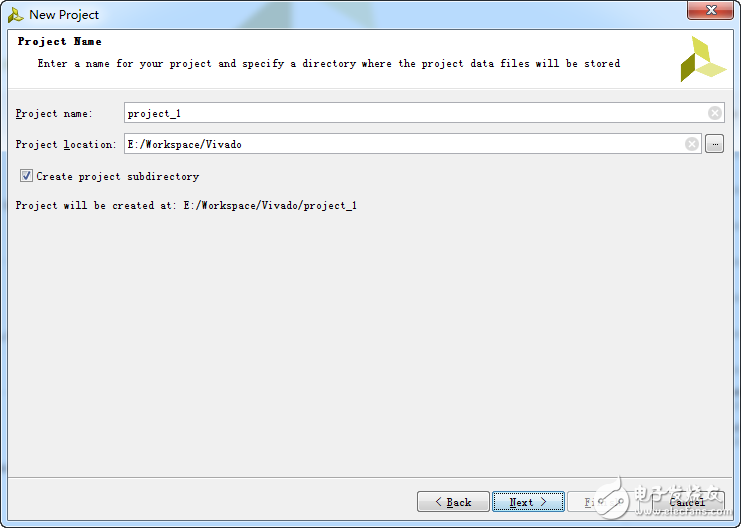Click the Vivado logo in the header
The width and height of the screenshot is (741, 528).
pyautogui.click(x=703, y=59)
